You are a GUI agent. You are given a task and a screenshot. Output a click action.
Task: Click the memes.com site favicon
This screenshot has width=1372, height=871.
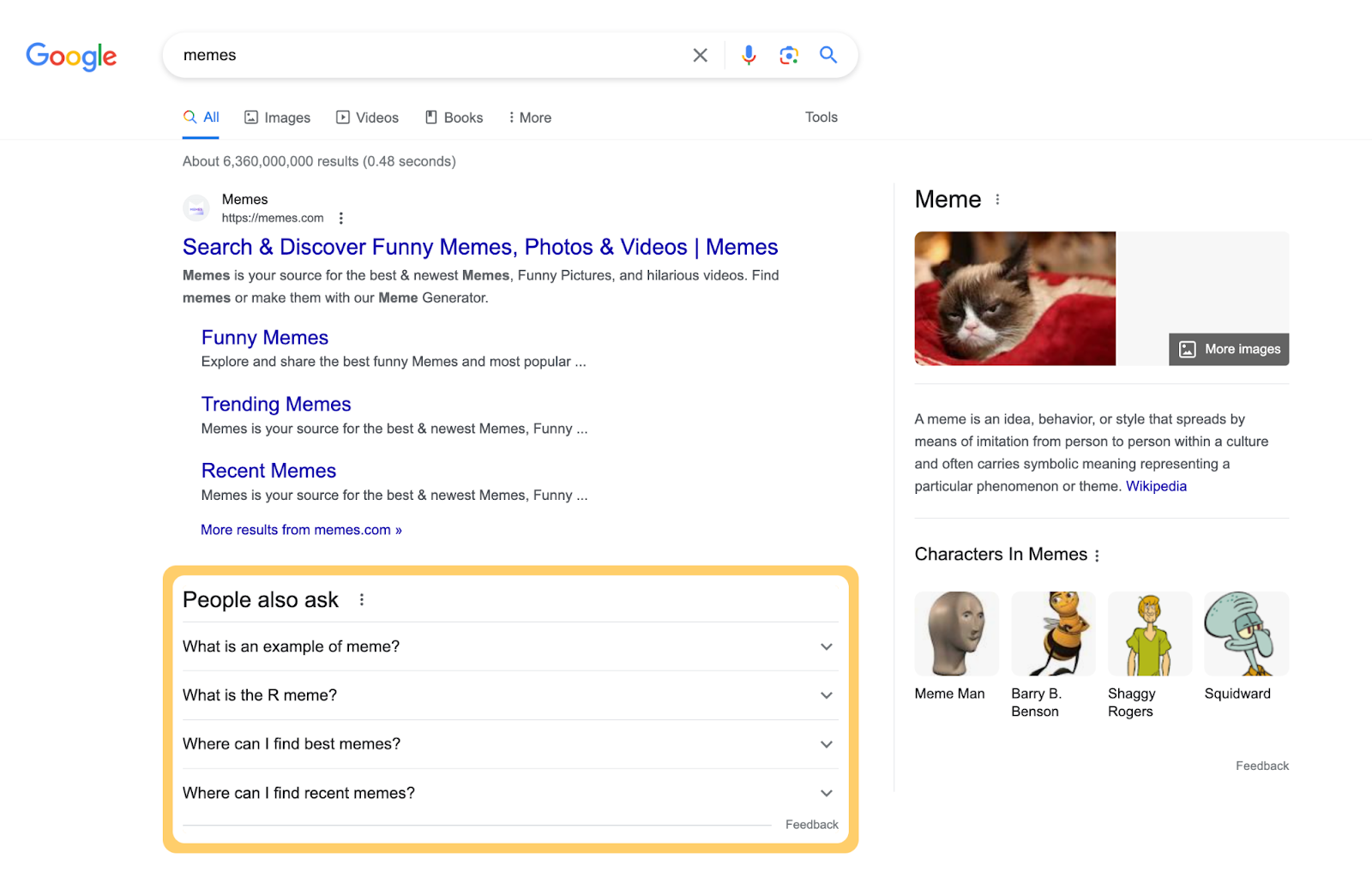(x=196, y=208)
